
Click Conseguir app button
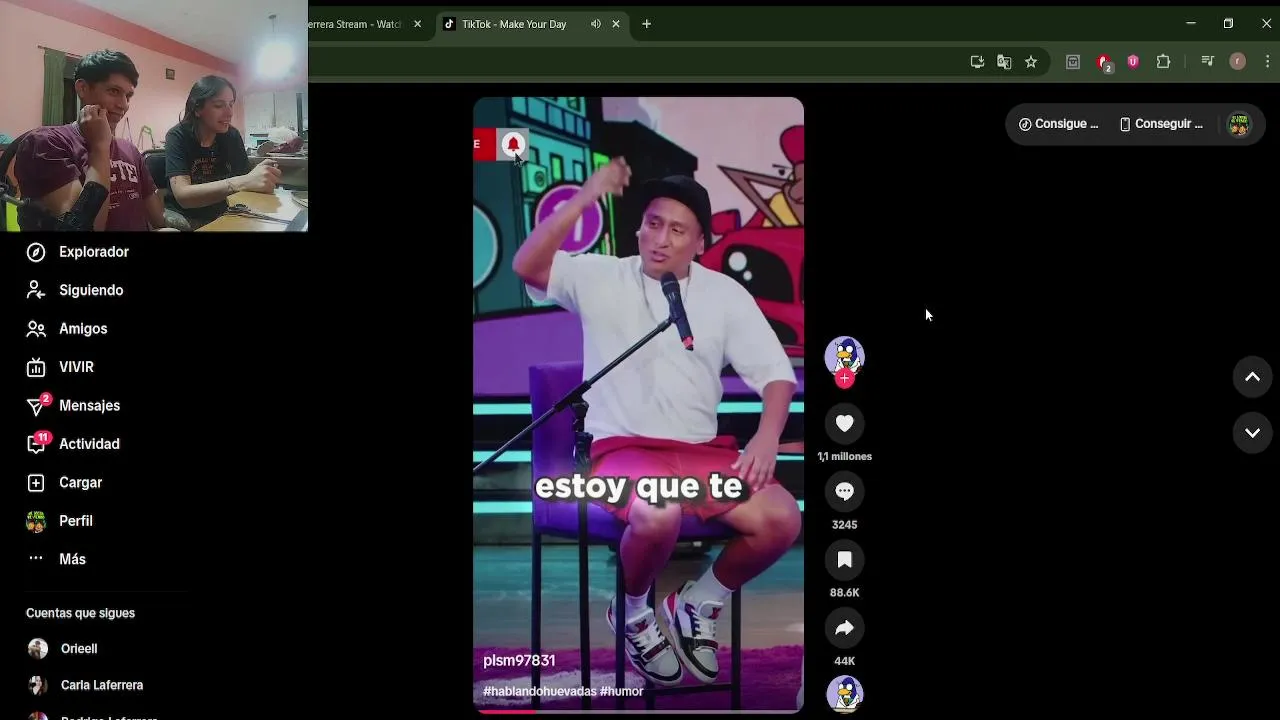pyautogui.click(x=1160, y=124)
